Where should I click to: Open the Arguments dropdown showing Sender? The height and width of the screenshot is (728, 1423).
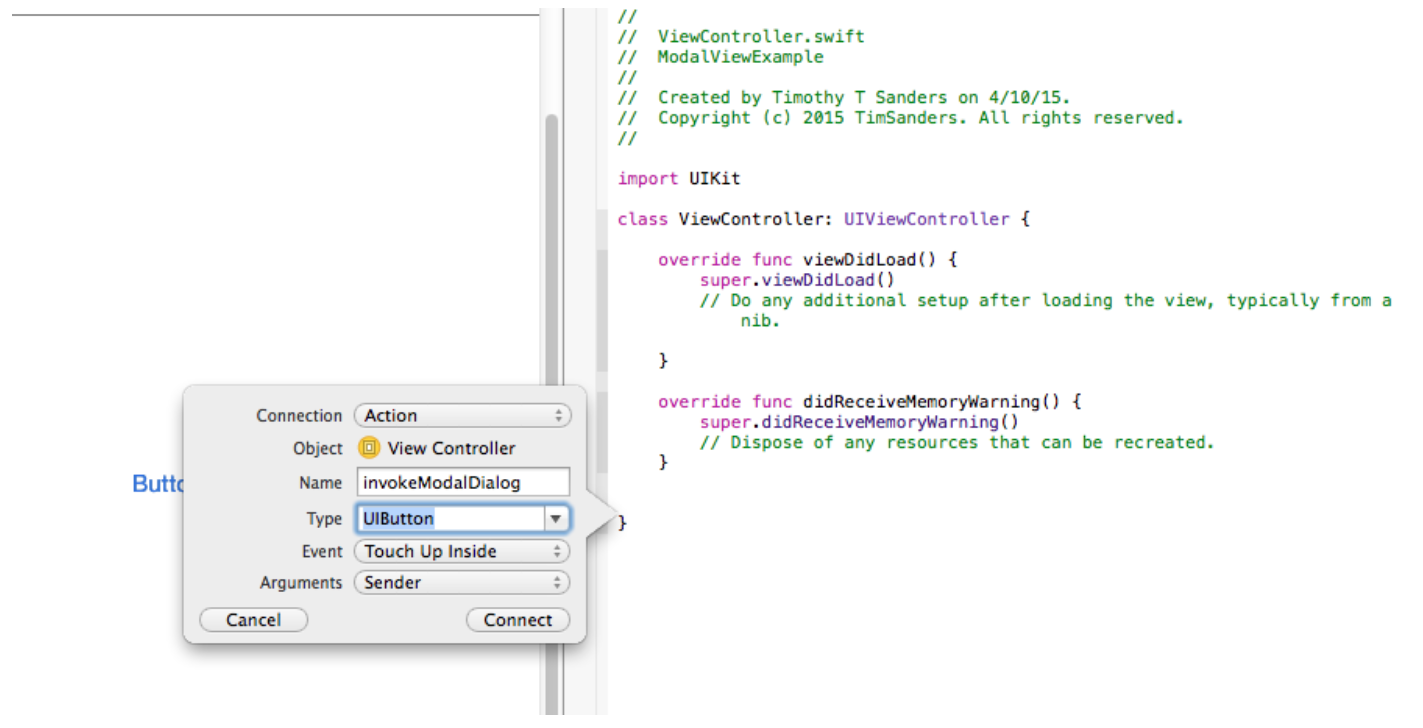pyautogui.click(x=461, y=583)
